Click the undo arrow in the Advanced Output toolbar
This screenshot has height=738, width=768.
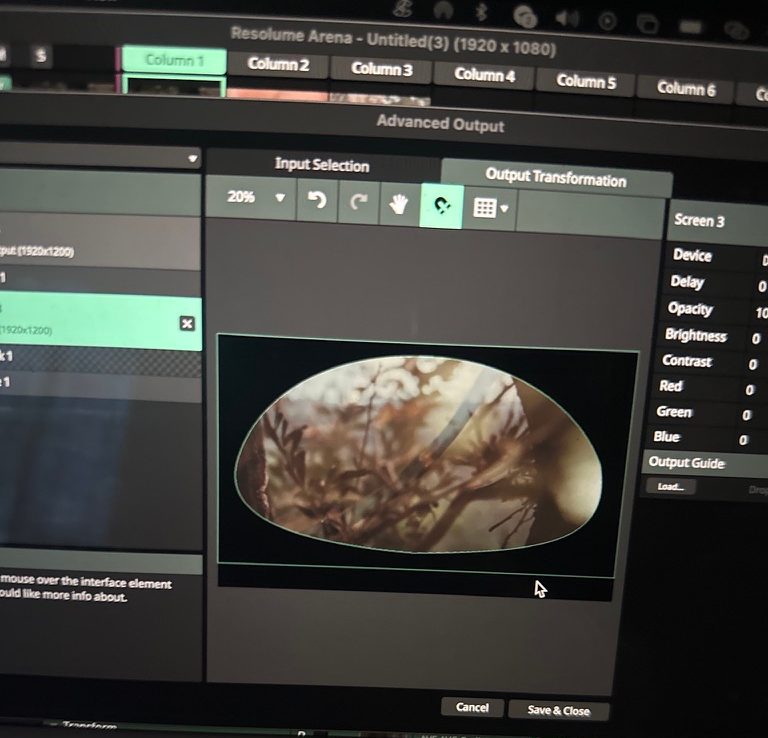pyautogui.click(x=317, y=199)
